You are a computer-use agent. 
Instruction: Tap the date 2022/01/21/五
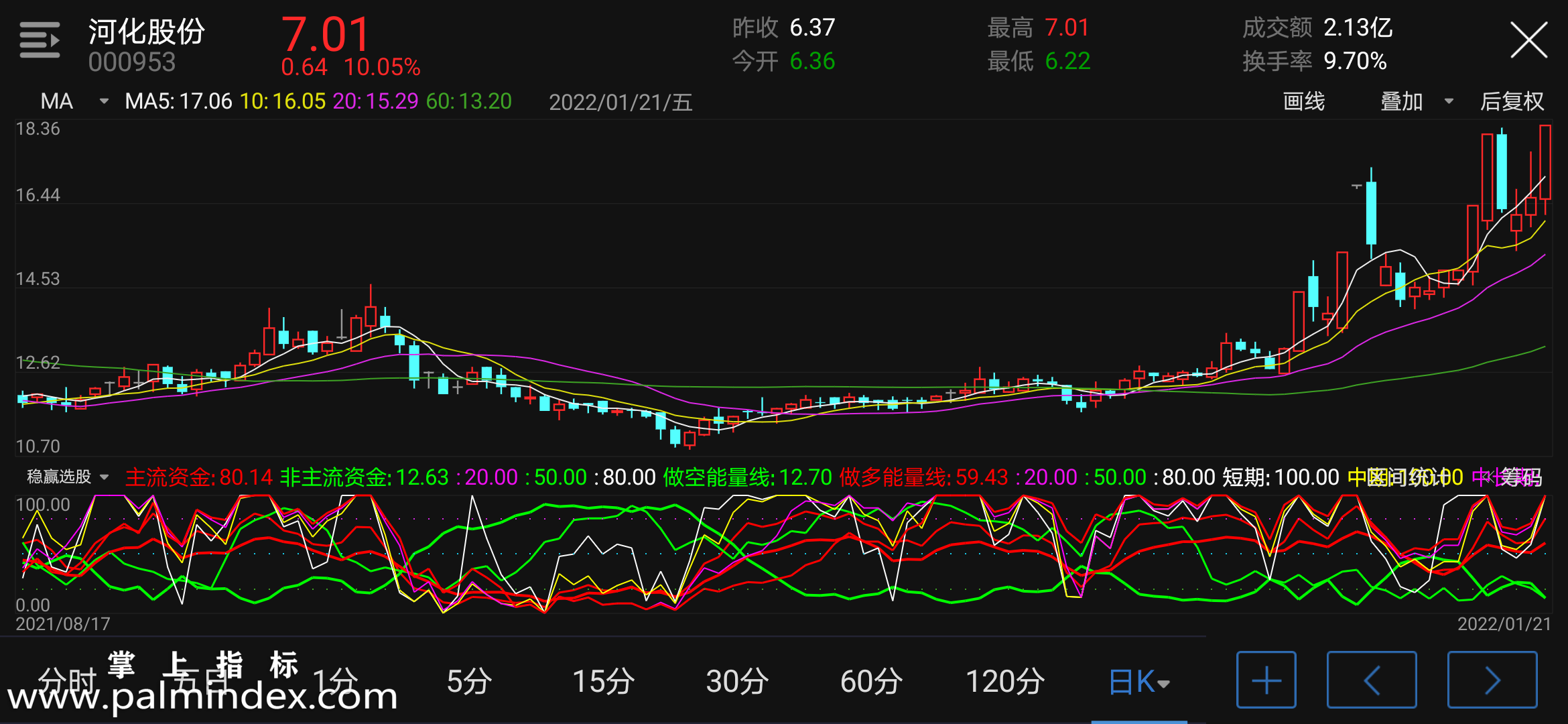(620, 102)
